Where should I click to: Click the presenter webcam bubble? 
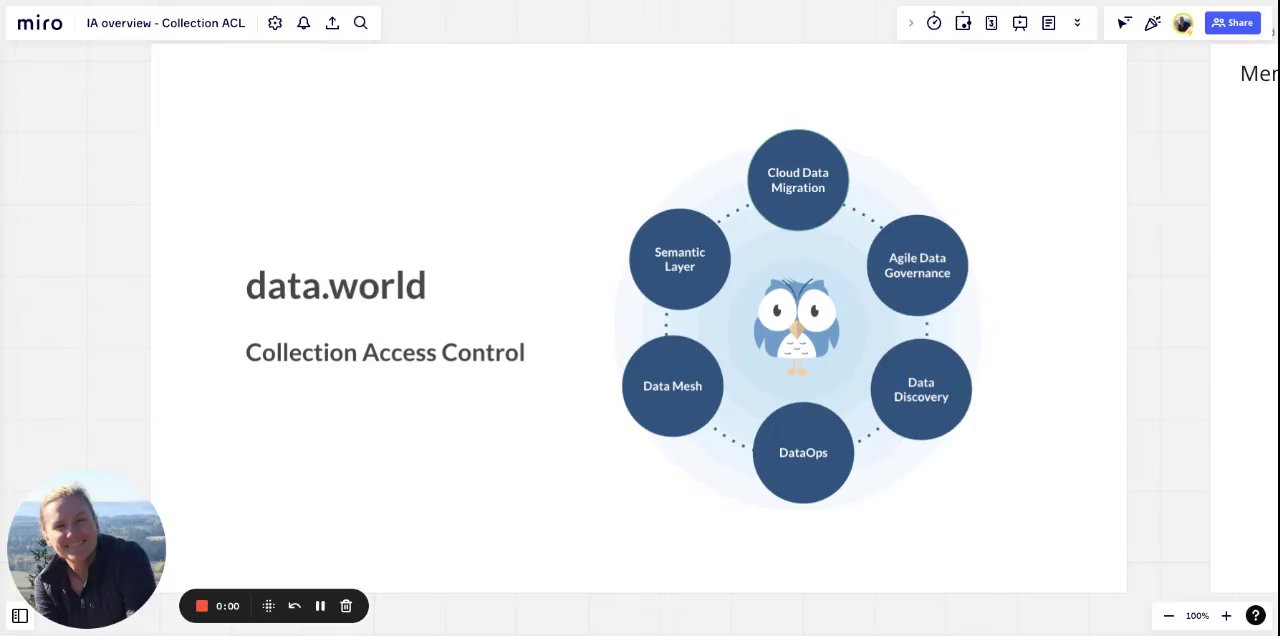(x=86, y=549)
